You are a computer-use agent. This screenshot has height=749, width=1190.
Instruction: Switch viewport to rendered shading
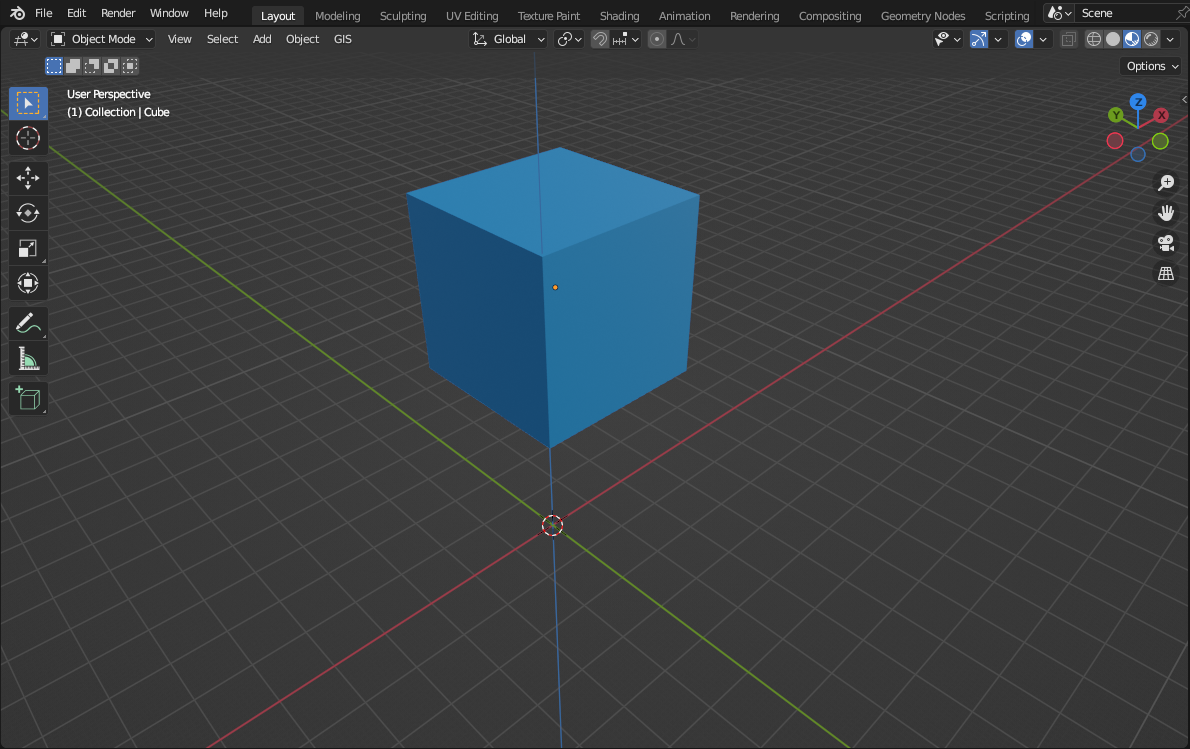(1149, 38)
